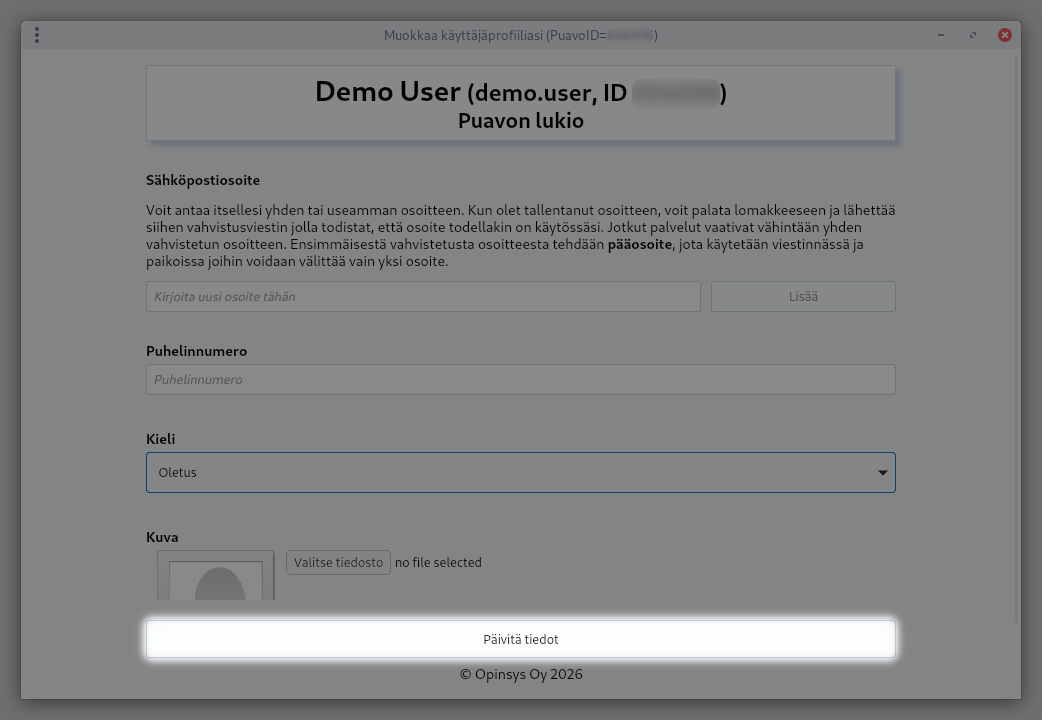Click the Kuva section label
The height and width of the screenshot is (720, 1042).
pyautogui.click(x=162, y=538)
